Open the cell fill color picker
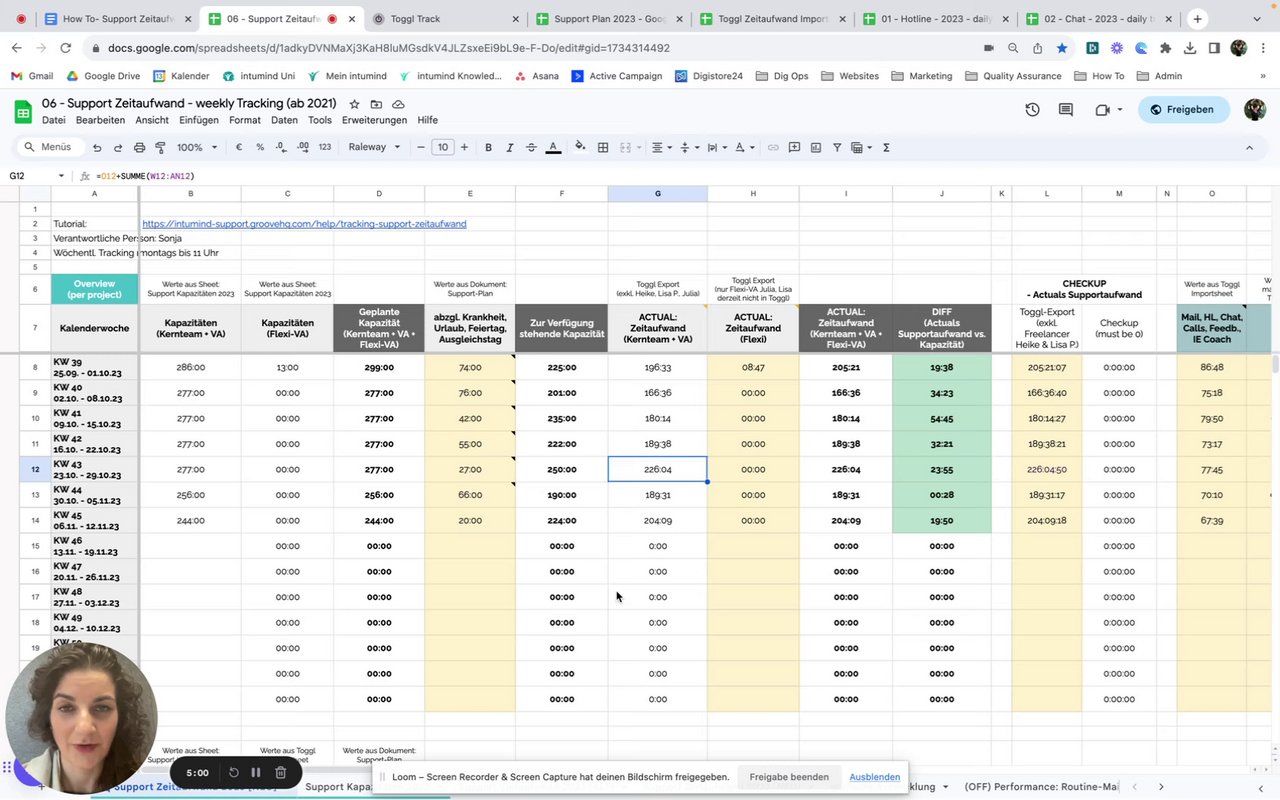 point(580,147)
